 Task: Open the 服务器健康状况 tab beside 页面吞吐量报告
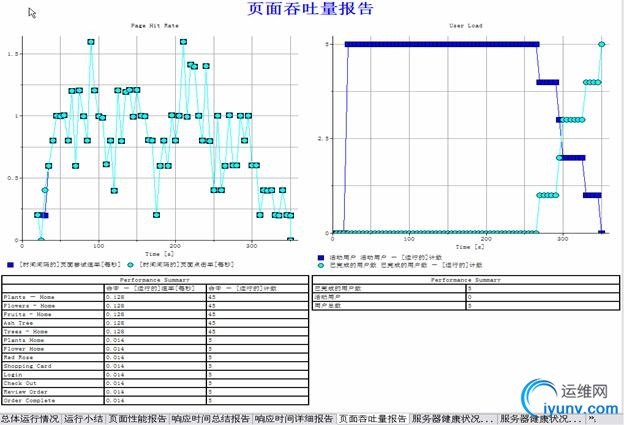(x=453, y=419)
